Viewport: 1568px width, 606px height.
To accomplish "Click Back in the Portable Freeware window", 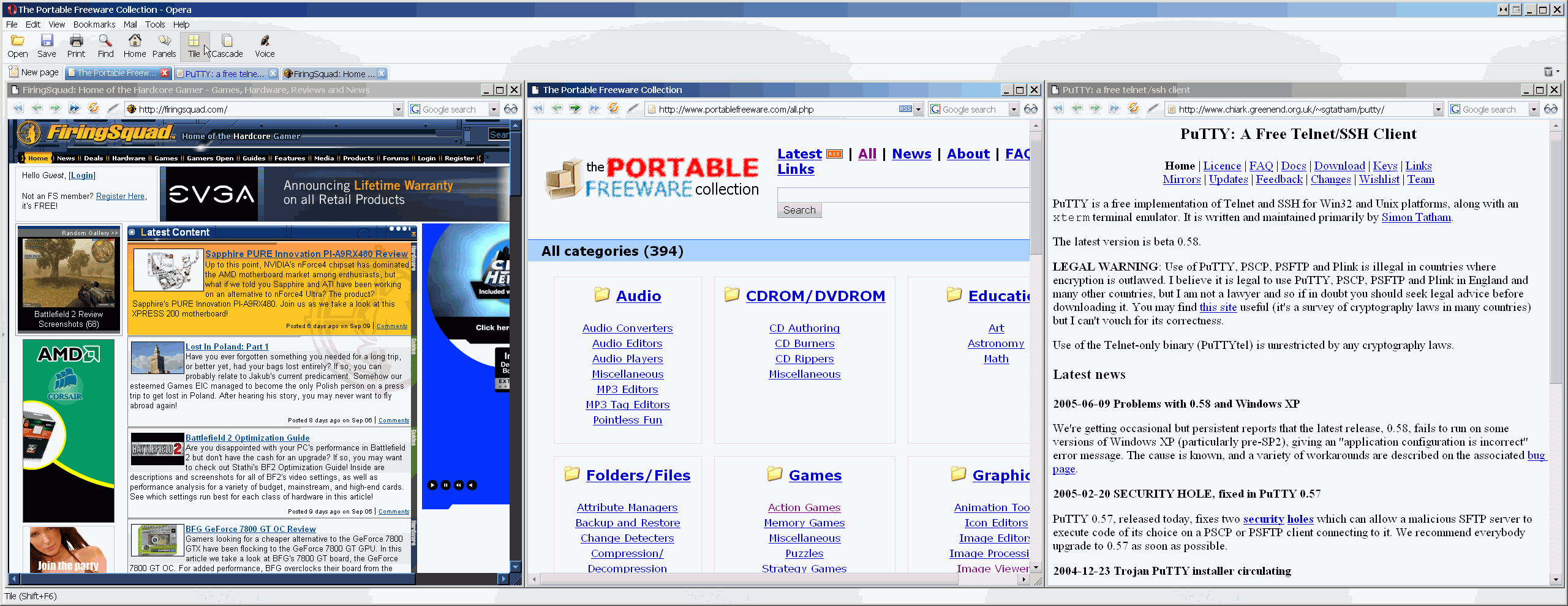I will coord(557,109).
